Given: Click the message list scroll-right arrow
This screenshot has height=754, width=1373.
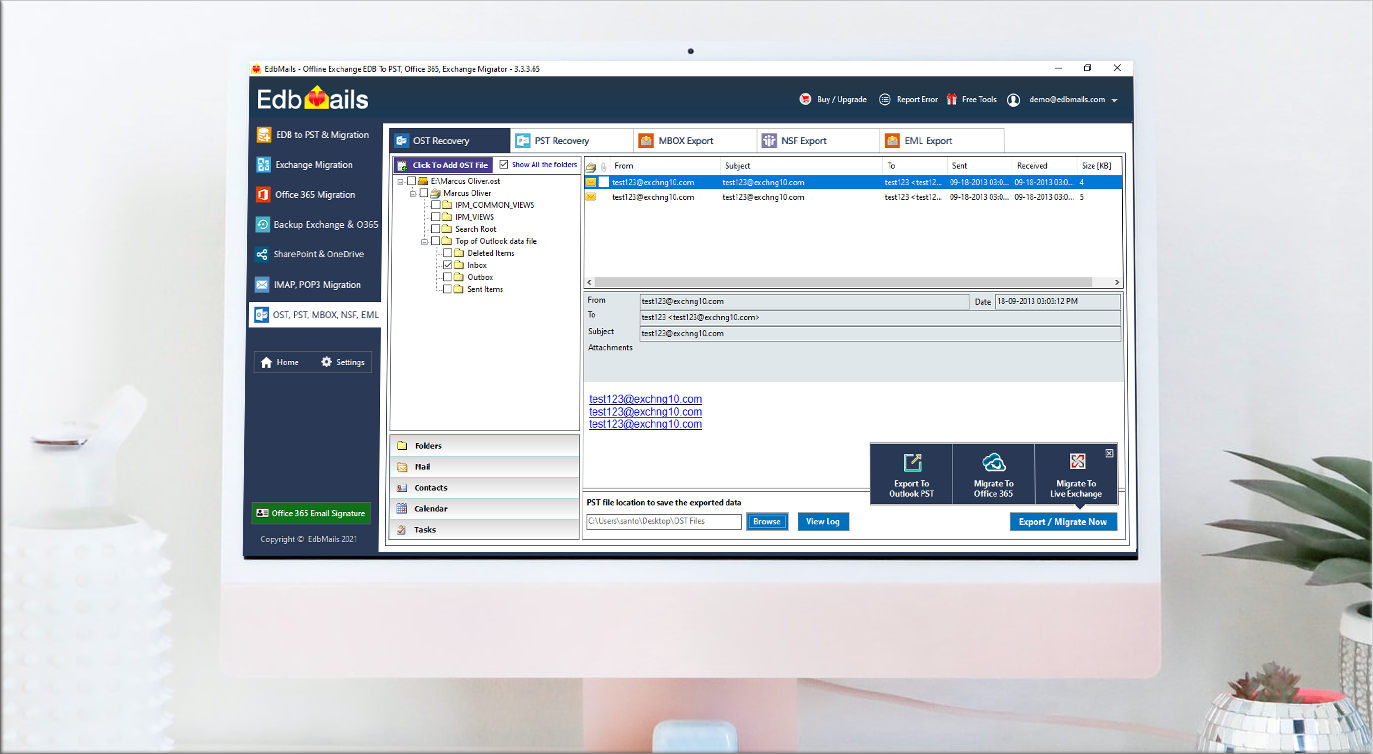Looking at the screenshot, I should [x=1117, y=283].
